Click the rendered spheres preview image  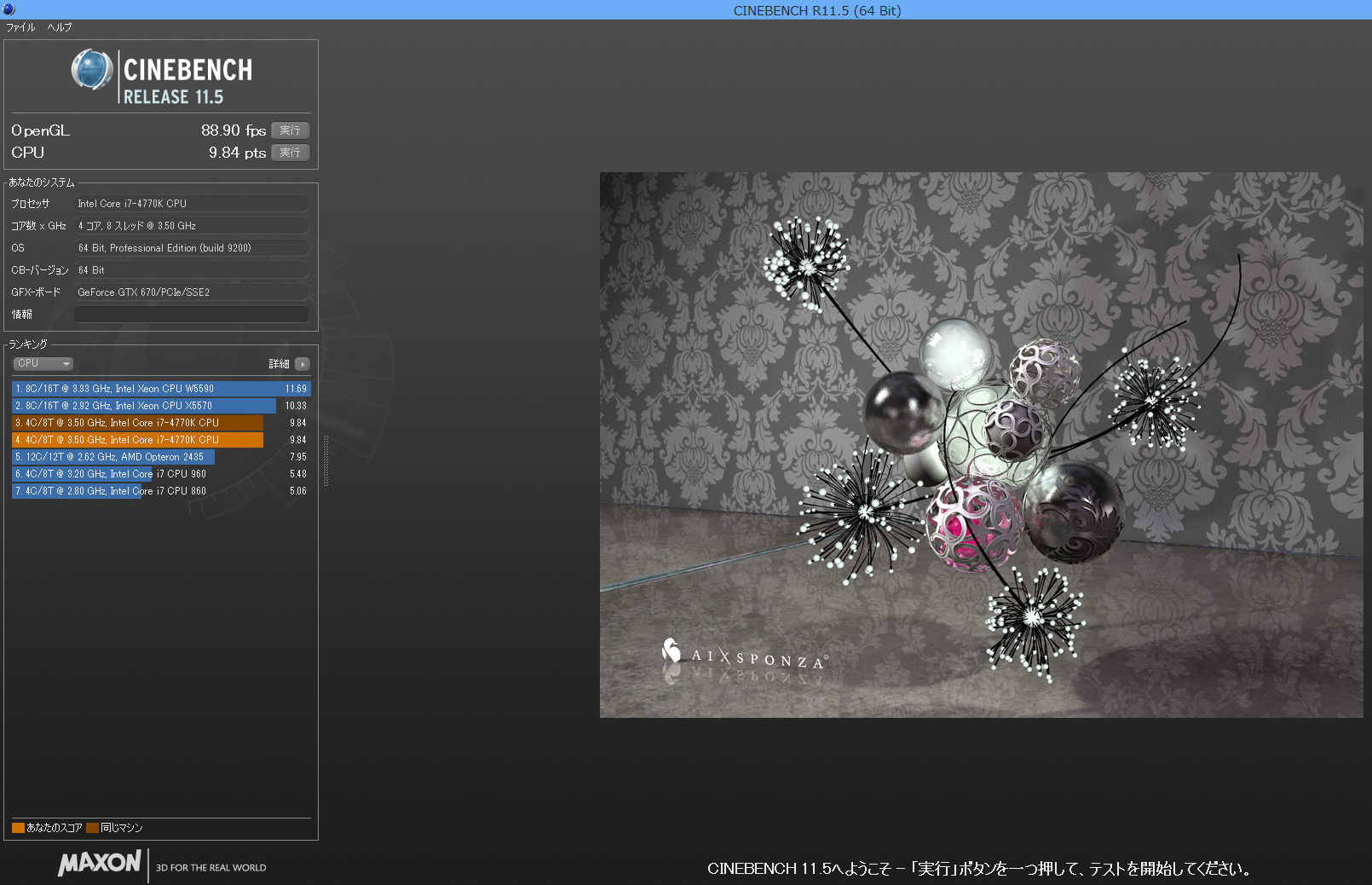pyautogui.click(x=981, y=444)
